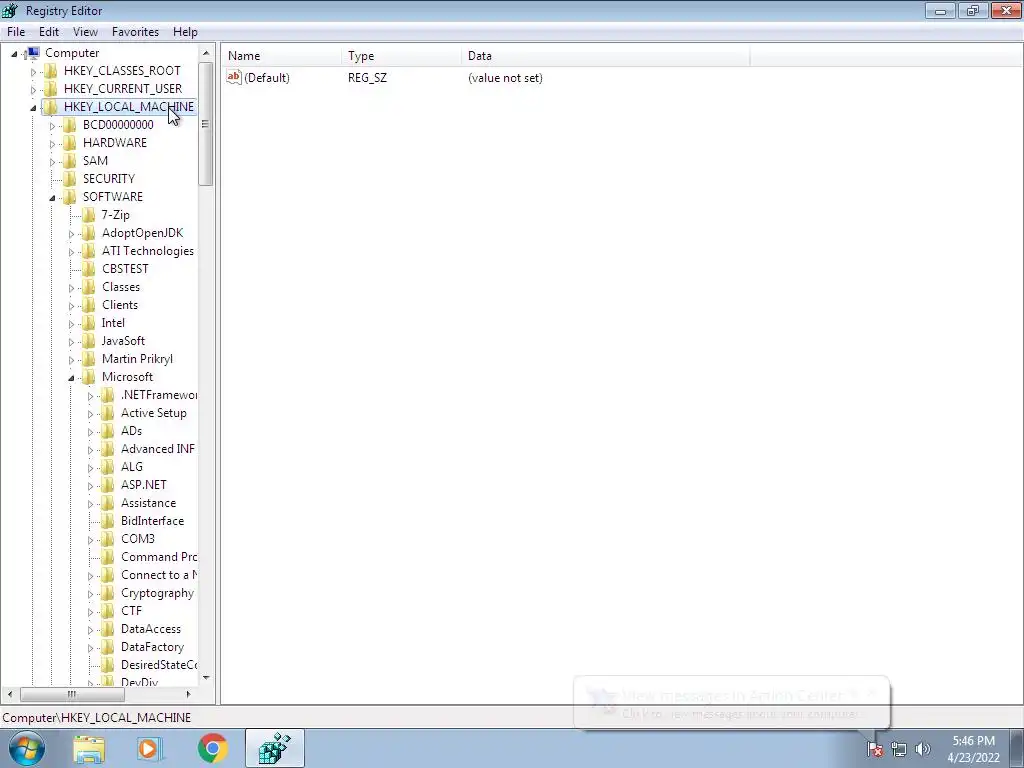The height and width of the screenshot is (768, 1024).
Task: Click tree horizontal scroll right arrow
Action: click(188, 694)
